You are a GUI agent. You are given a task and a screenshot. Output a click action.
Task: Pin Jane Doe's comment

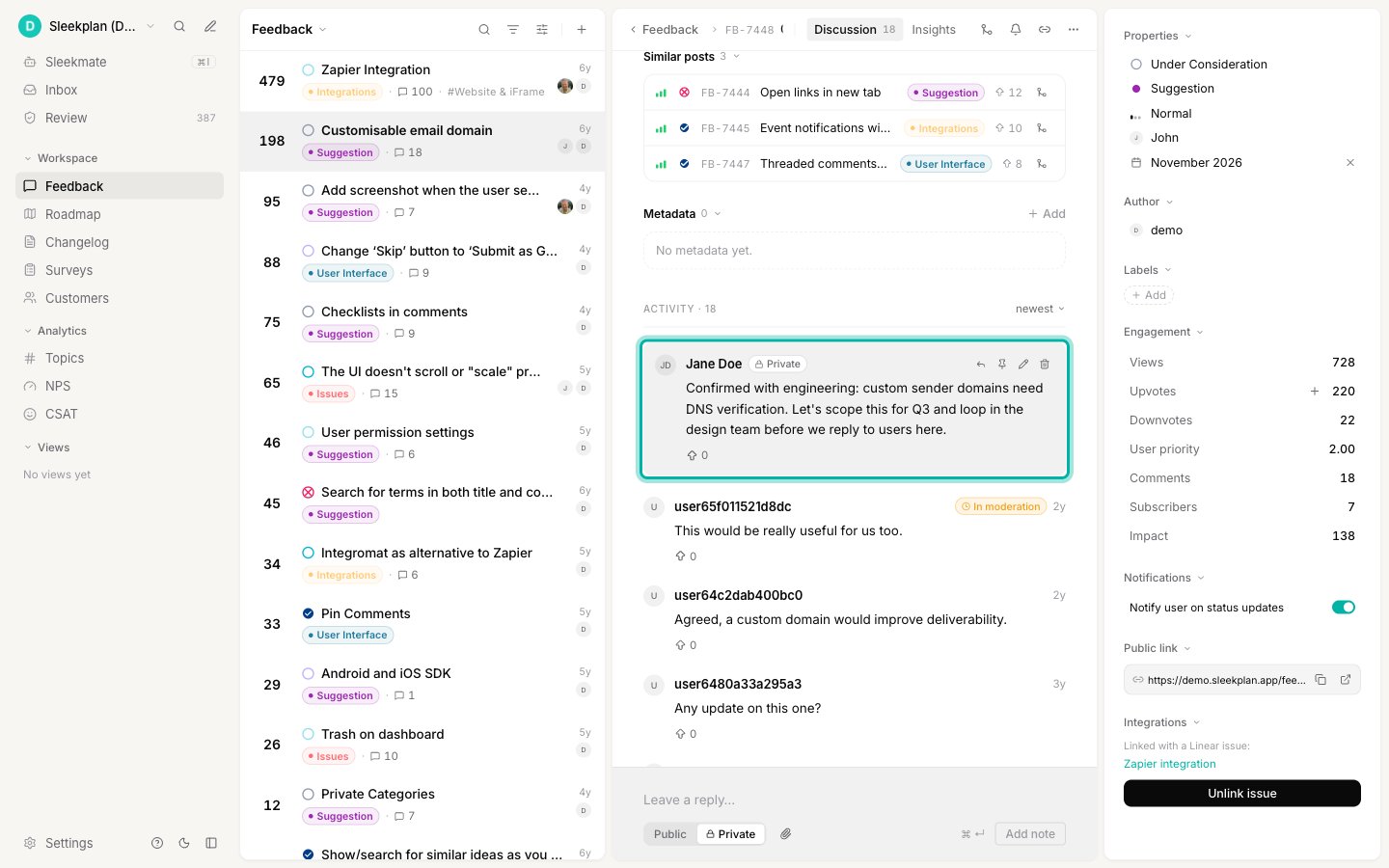coord(1002,365)
